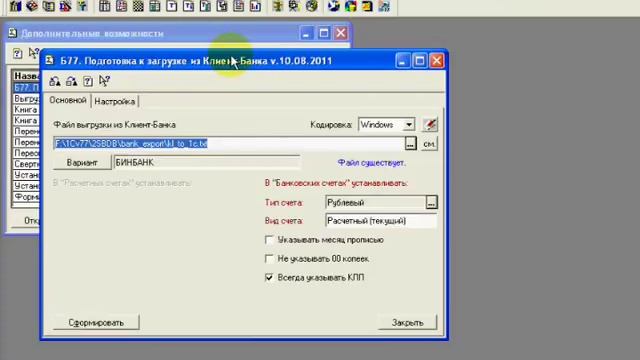Enable "Не указывать 00 копеек" checkbox
The width and height of the screenshot is (640, 360).
[x=269, y=259]
